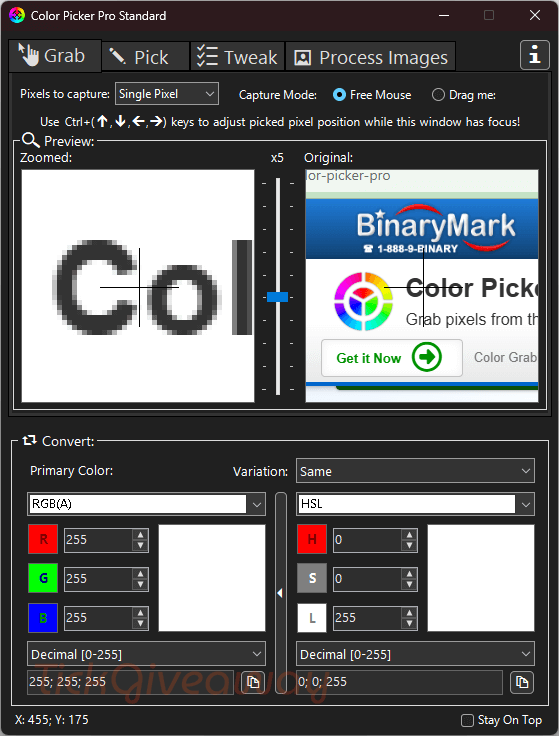Screen dimensions: 559x736
Task: Click the green G channel swatch
Action: tap(43, 578)
